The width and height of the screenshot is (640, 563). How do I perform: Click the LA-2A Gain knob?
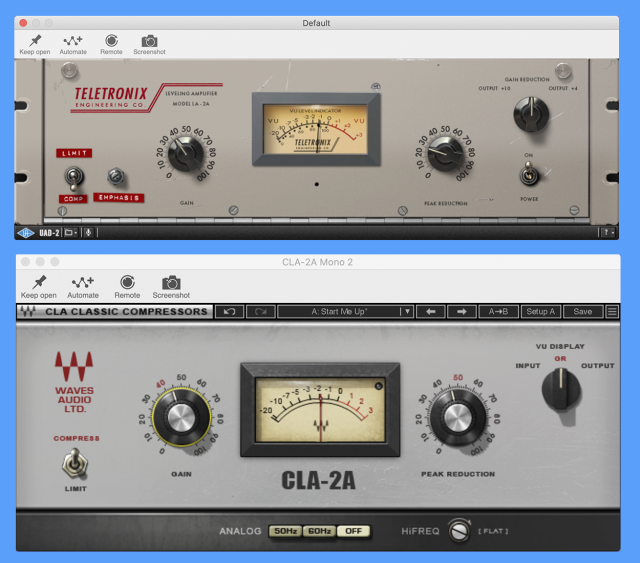186,154
